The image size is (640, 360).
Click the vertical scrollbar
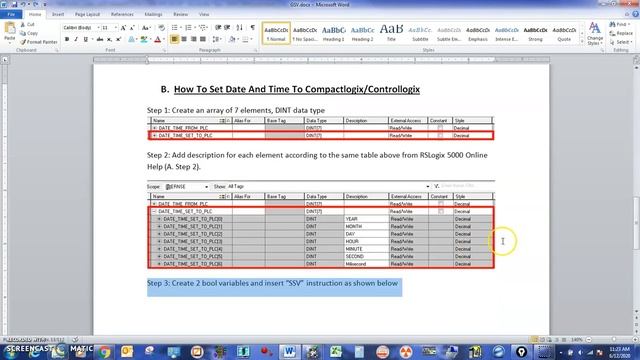[x=636, y=222]
